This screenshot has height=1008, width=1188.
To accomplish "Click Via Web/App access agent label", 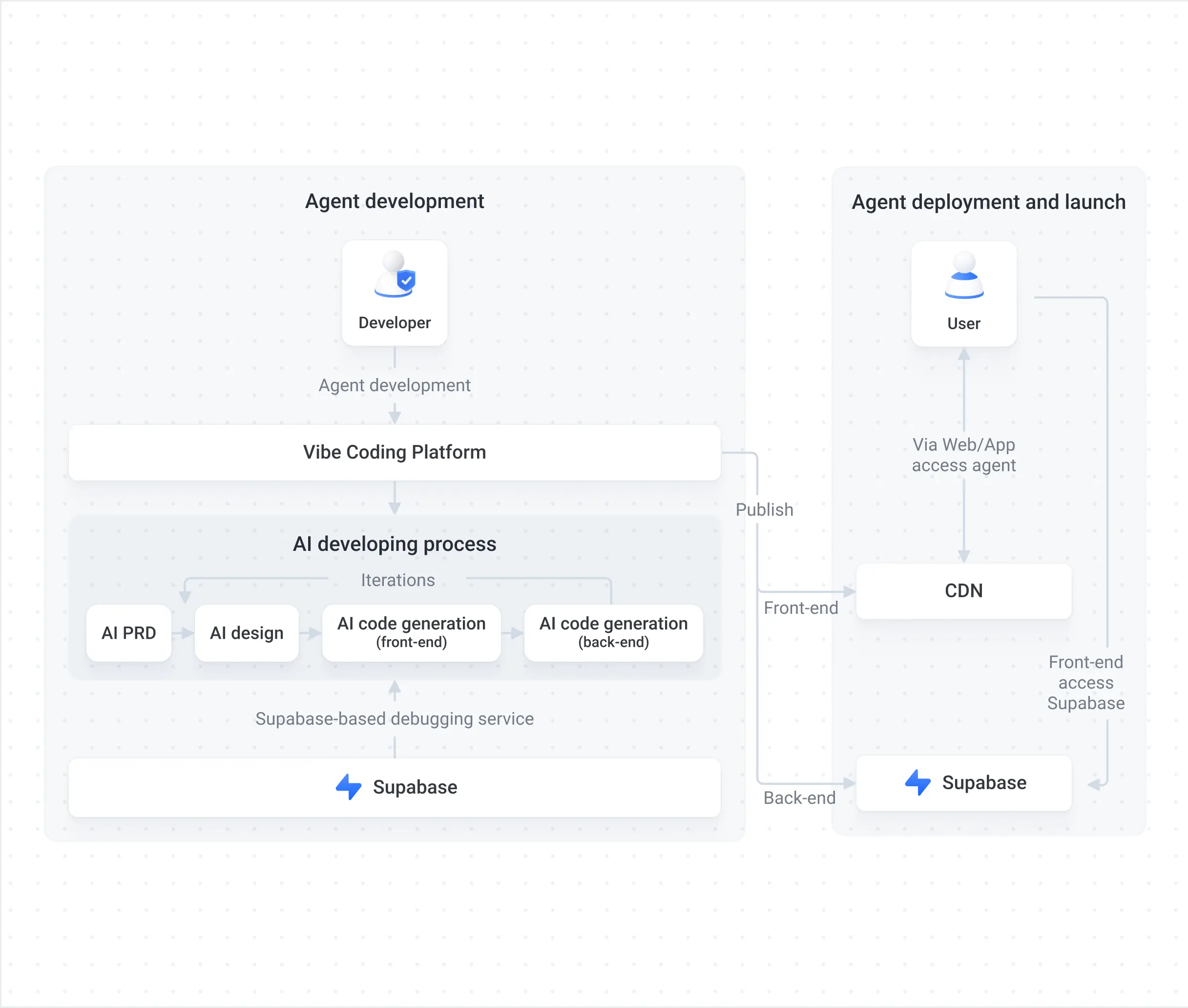I will (x=964, y=455).
